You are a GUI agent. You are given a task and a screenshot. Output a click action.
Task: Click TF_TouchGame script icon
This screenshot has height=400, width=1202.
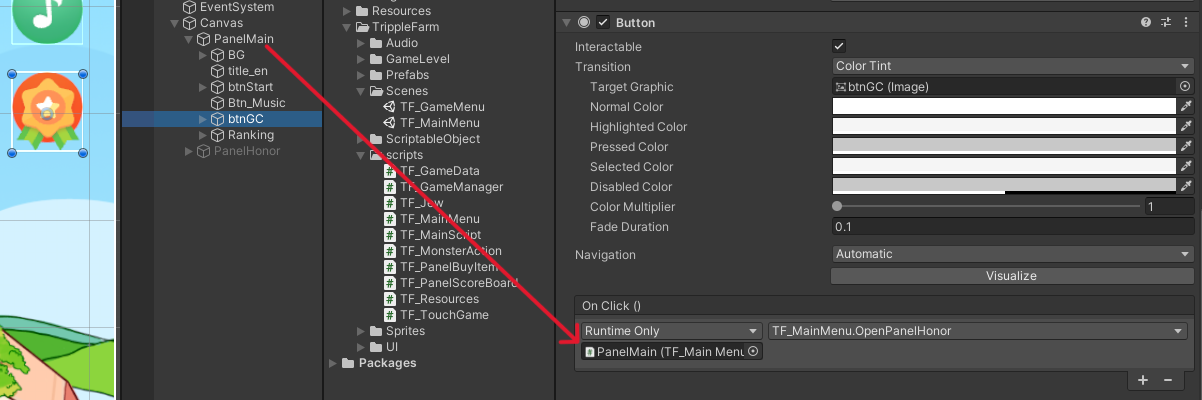pos(390,315)
